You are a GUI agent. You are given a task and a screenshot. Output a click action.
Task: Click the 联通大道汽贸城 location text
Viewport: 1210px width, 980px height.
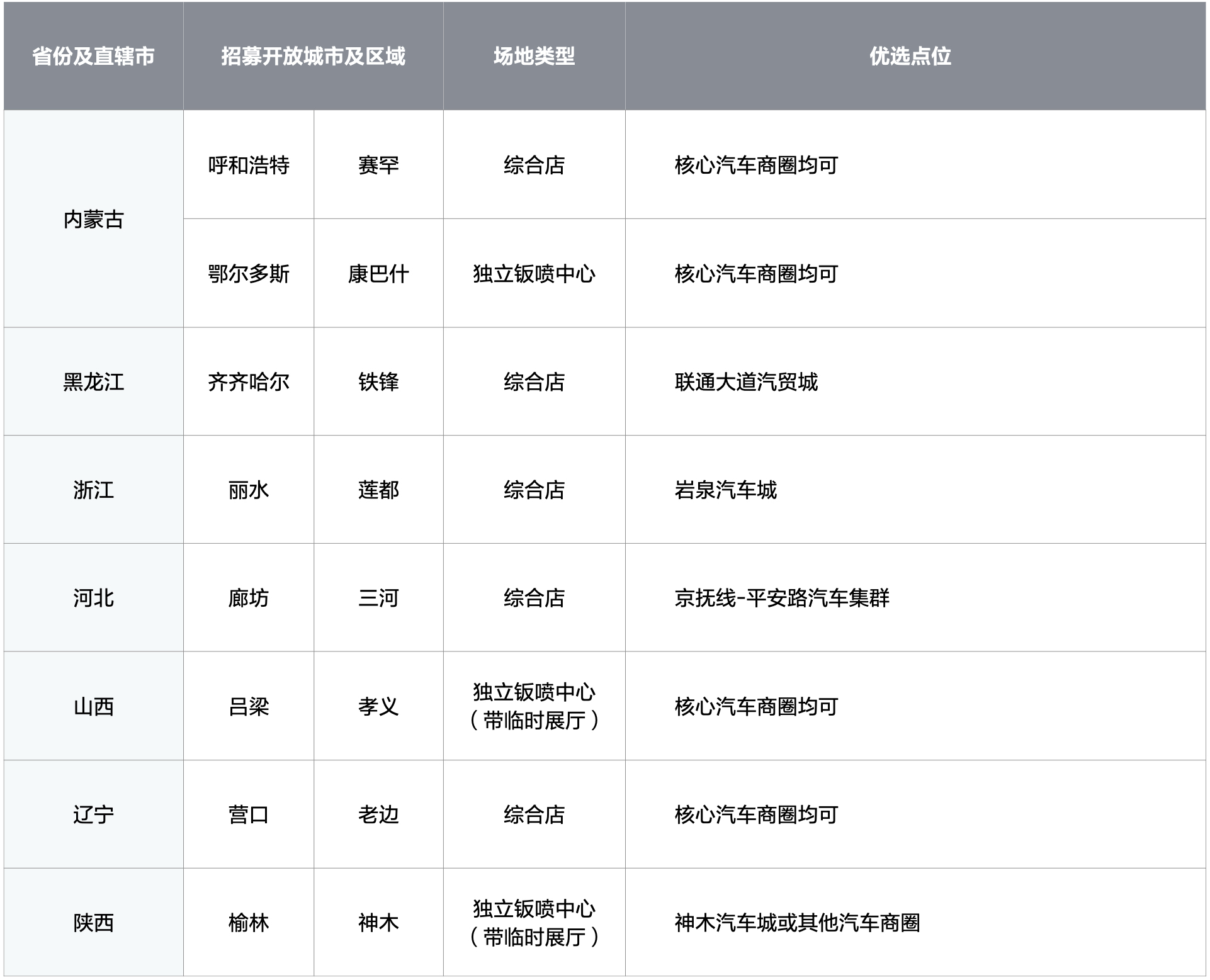click(746, 382)
